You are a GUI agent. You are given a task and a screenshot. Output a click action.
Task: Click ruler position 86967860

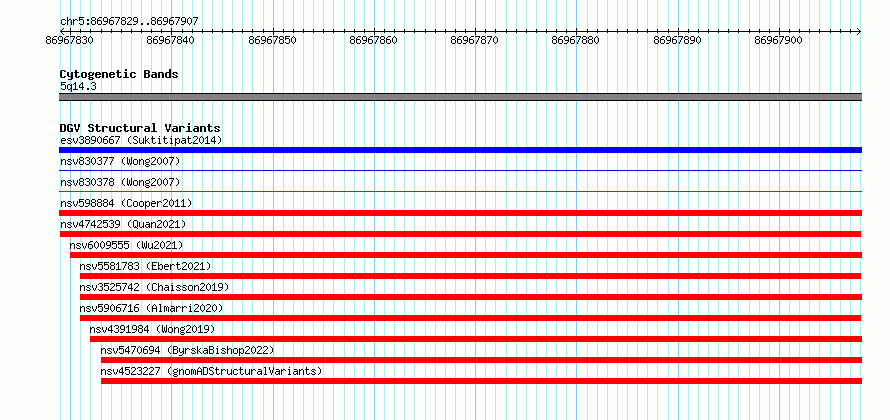coord(373,40)
